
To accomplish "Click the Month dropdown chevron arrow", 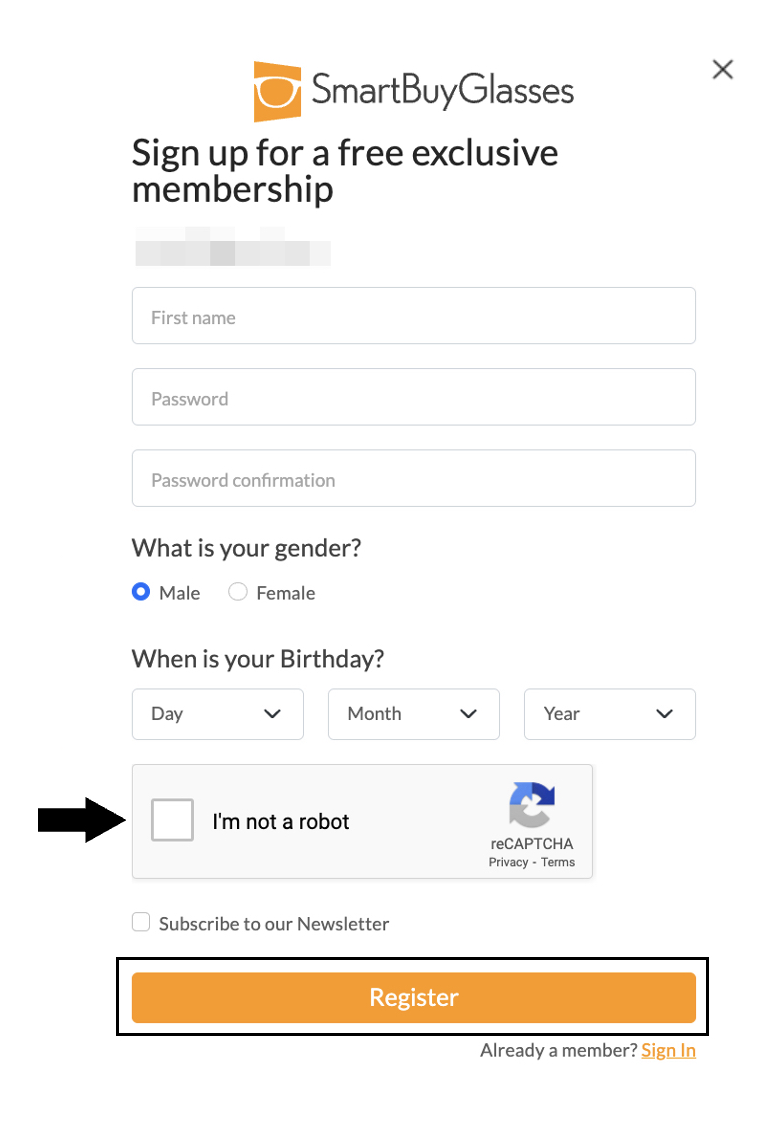I will pos(468,714).
